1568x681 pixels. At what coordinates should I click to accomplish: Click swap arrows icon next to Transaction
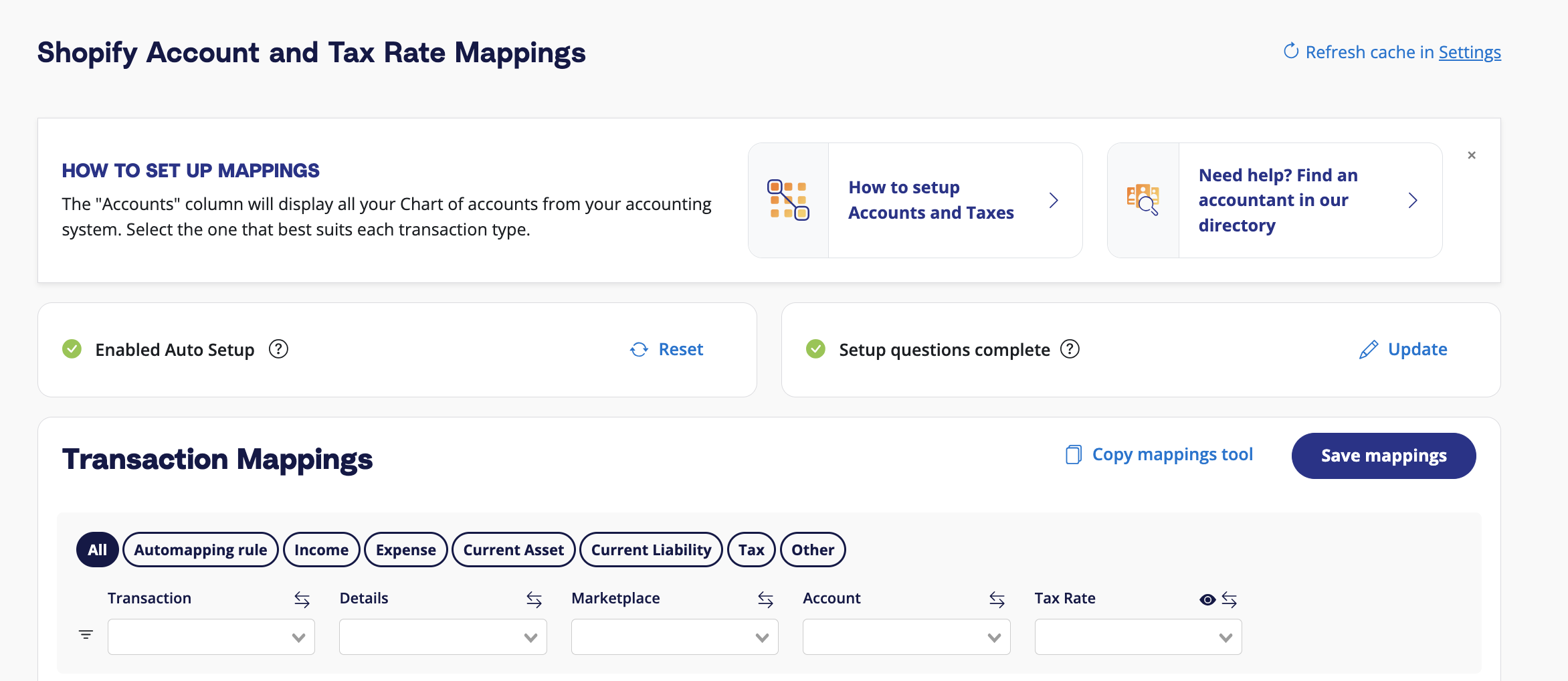point(302,599)
